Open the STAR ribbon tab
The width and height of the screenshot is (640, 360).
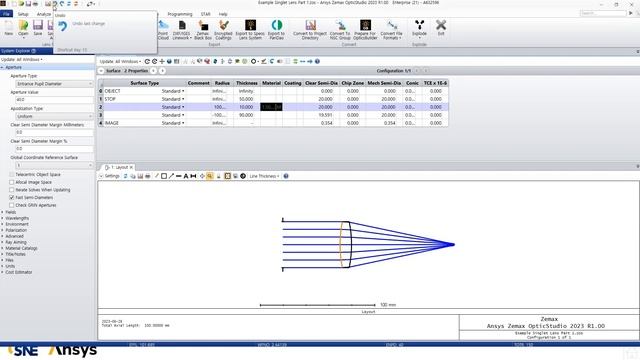[205, 14]
